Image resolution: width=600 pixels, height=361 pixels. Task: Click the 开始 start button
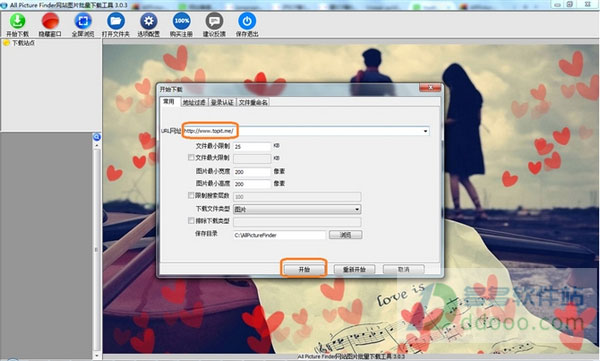pyautogui.click(x=304, y=270)
